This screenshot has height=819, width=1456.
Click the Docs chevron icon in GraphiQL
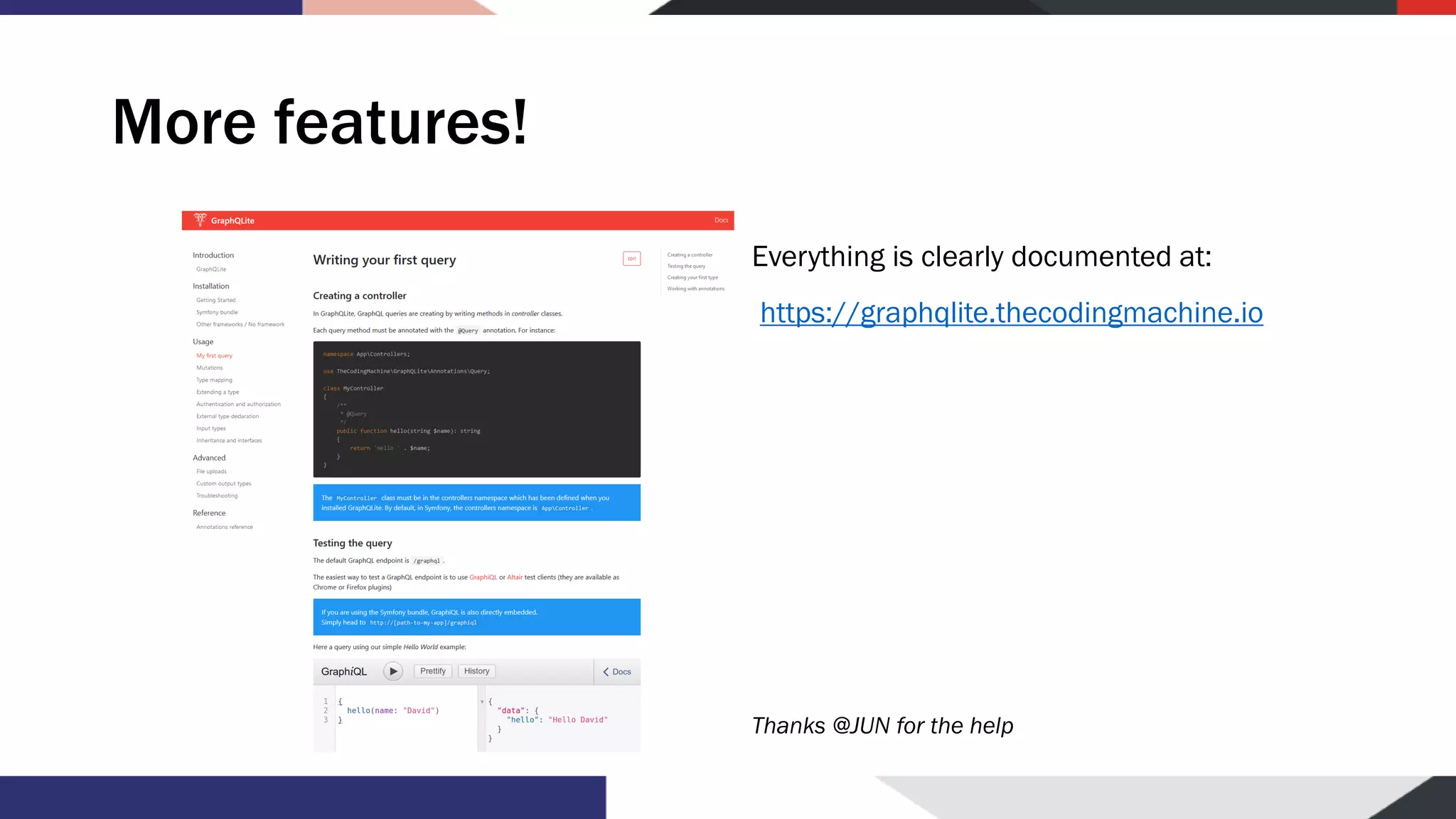(x=606, y=672)
